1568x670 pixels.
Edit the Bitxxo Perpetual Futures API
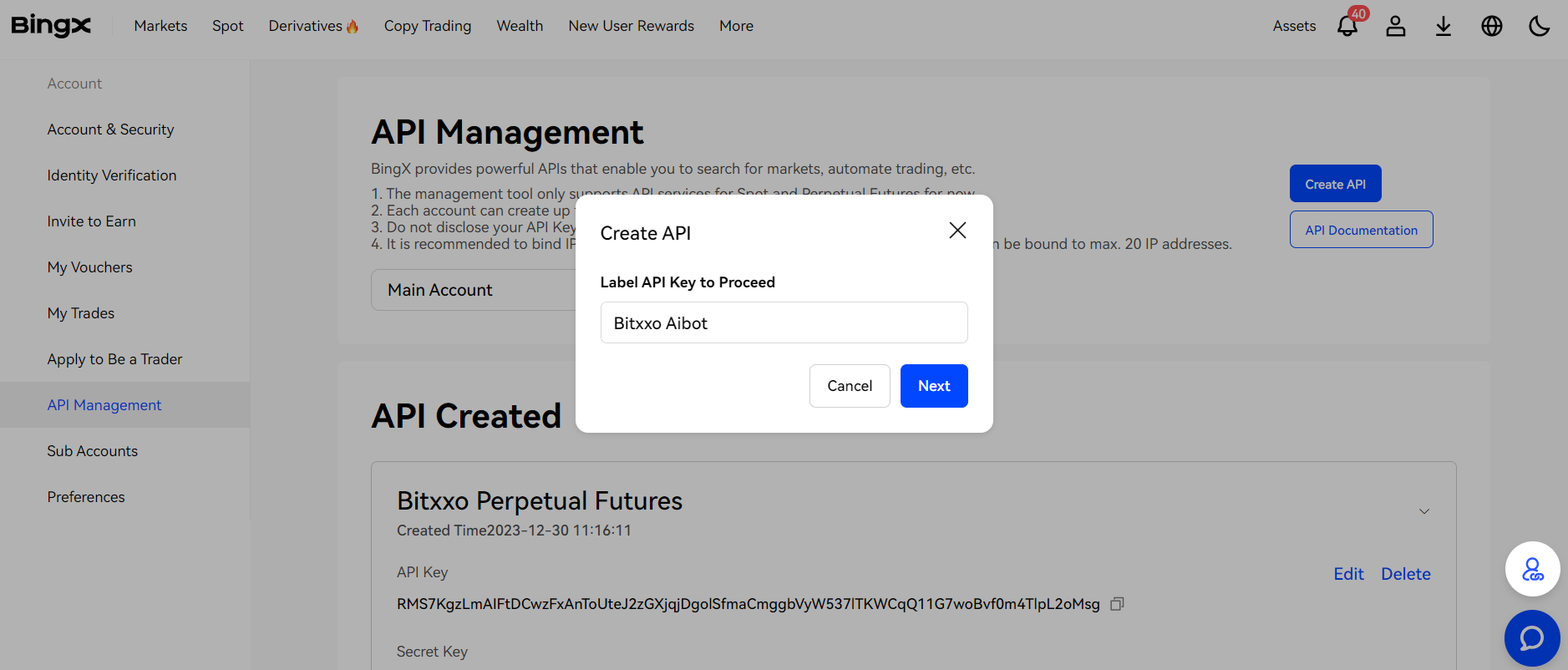pos(1348,574)
